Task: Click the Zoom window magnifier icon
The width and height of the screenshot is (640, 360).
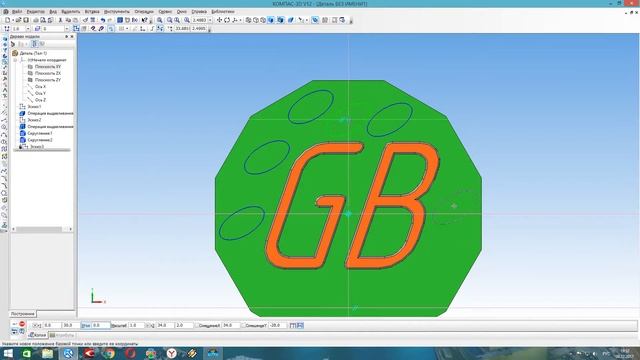Action: (160, 20)
